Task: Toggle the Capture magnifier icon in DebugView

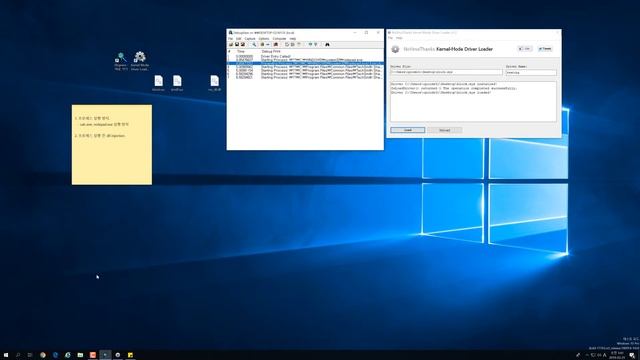Action: coord(254,44)
